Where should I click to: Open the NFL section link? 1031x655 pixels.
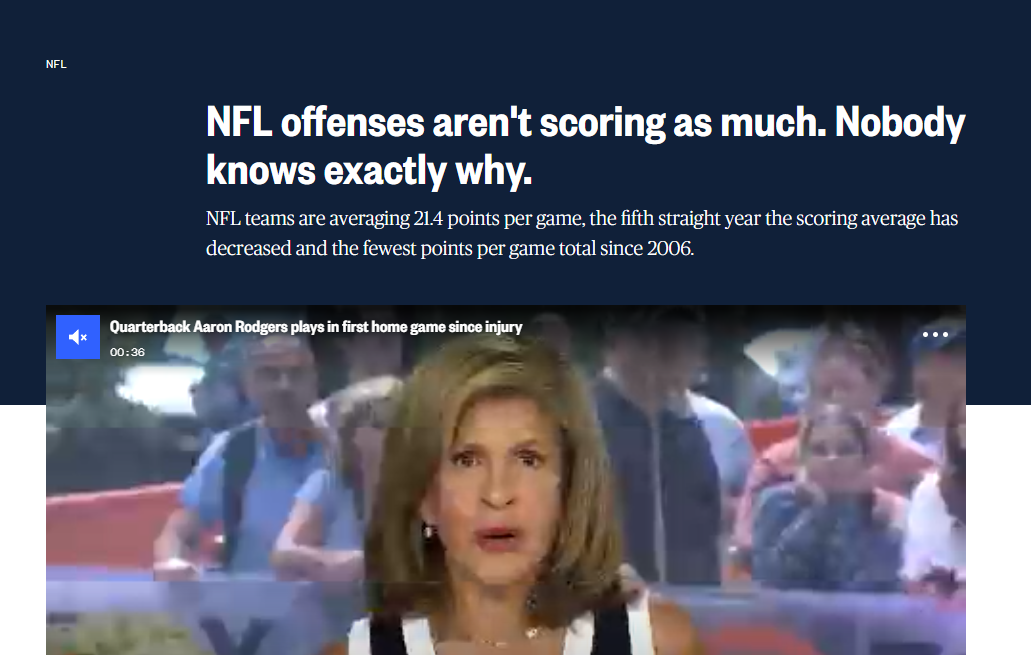click(x=57, y=64)
